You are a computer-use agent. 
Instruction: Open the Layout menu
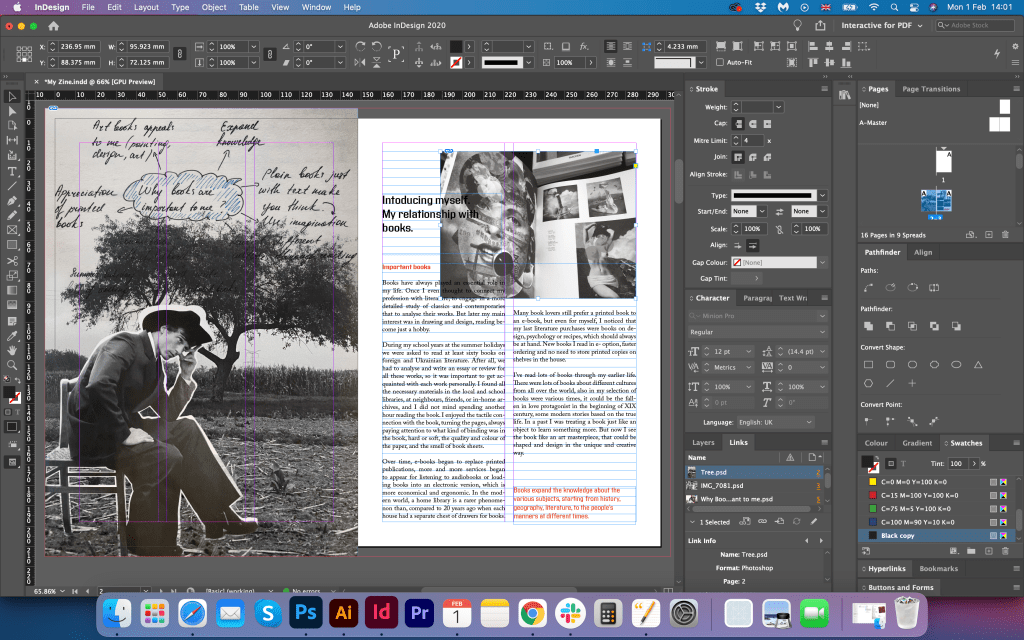pos(146,7)
